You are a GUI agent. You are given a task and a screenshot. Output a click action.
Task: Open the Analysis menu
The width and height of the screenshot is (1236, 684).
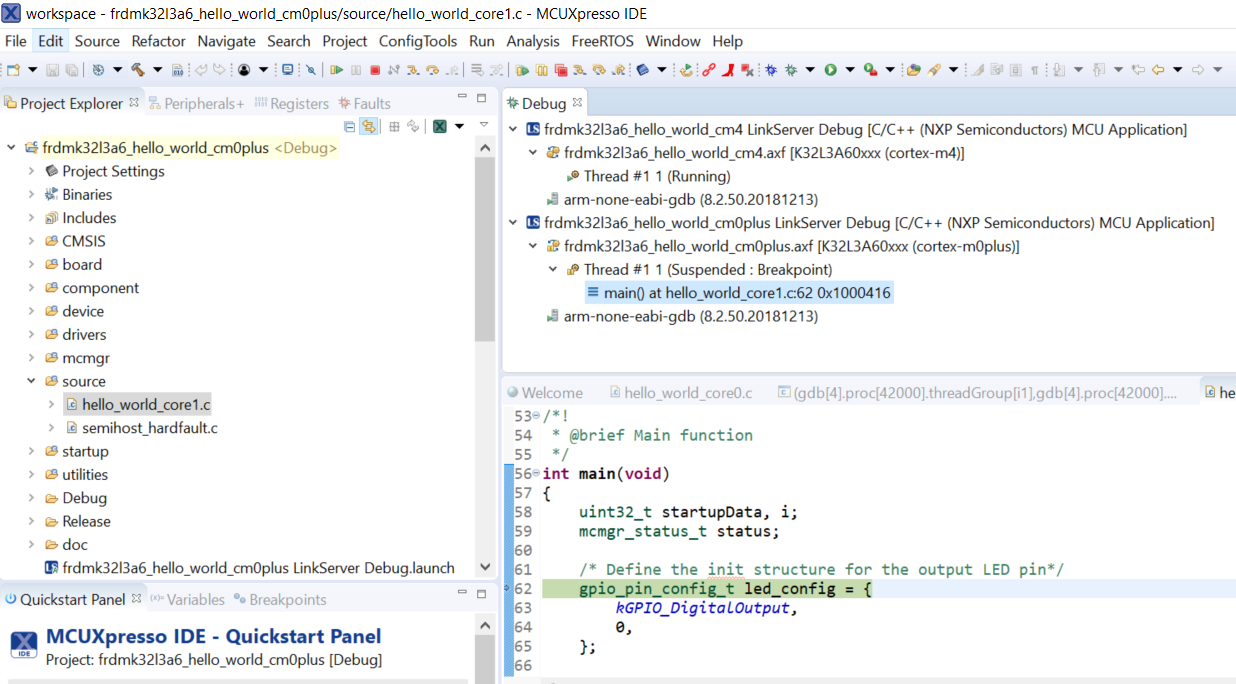(x=533, y=41)
